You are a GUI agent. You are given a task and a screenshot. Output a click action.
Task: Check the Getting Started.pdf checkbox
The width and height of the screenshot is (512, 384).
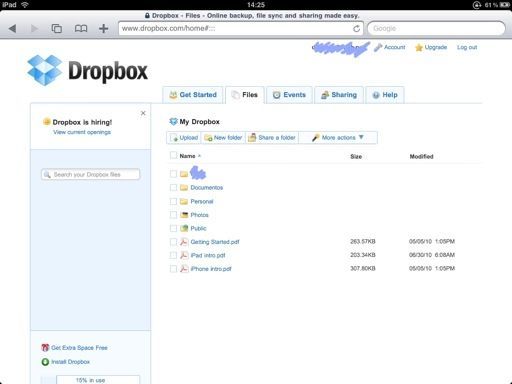click(x=173, y=242)
